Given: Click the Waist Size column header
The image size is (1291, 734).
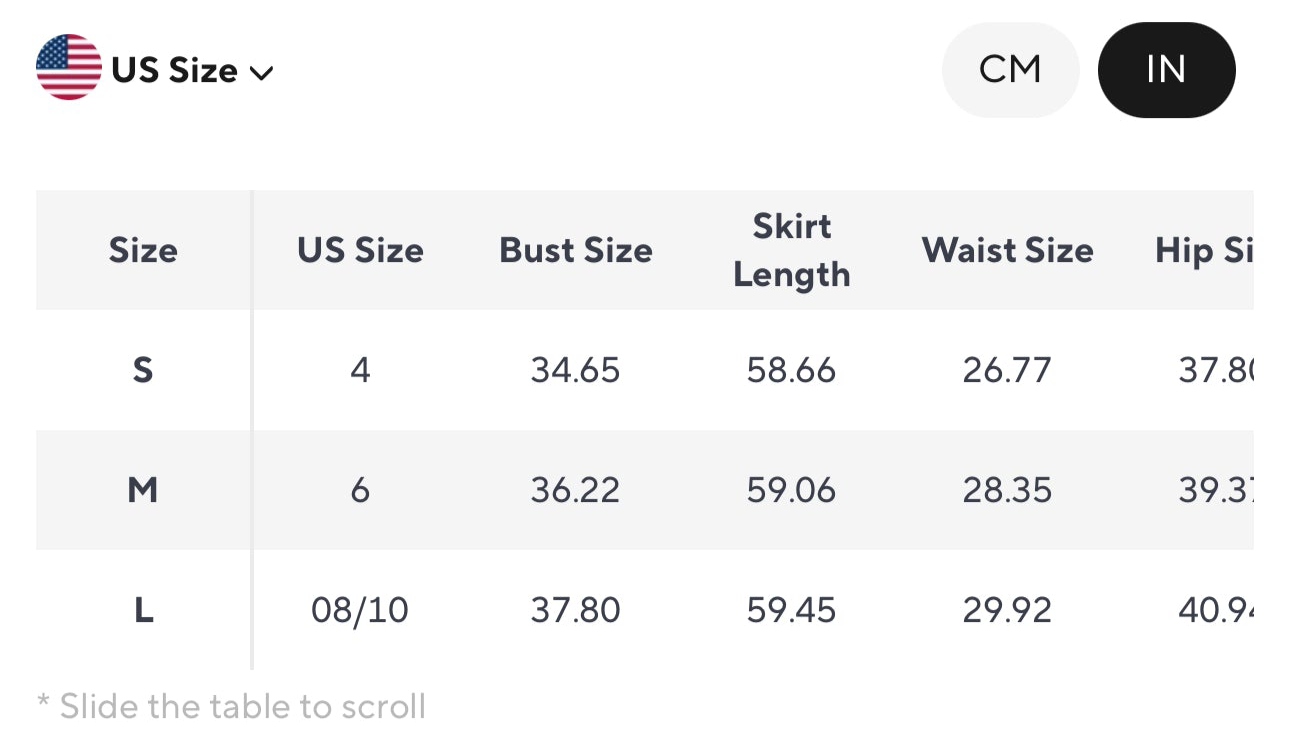Looking at the screenshot, I should click(x=1007, y=250).
